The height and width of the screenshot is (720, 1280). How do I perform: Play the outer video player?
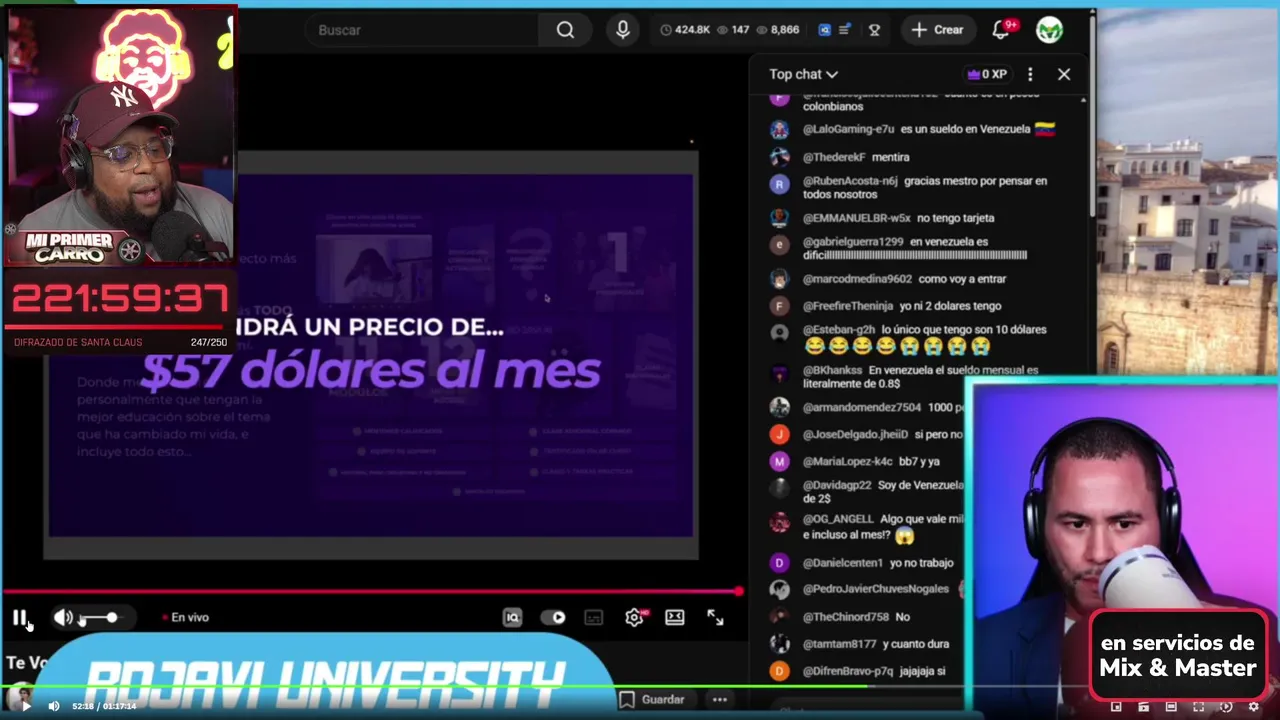[26, 706]
